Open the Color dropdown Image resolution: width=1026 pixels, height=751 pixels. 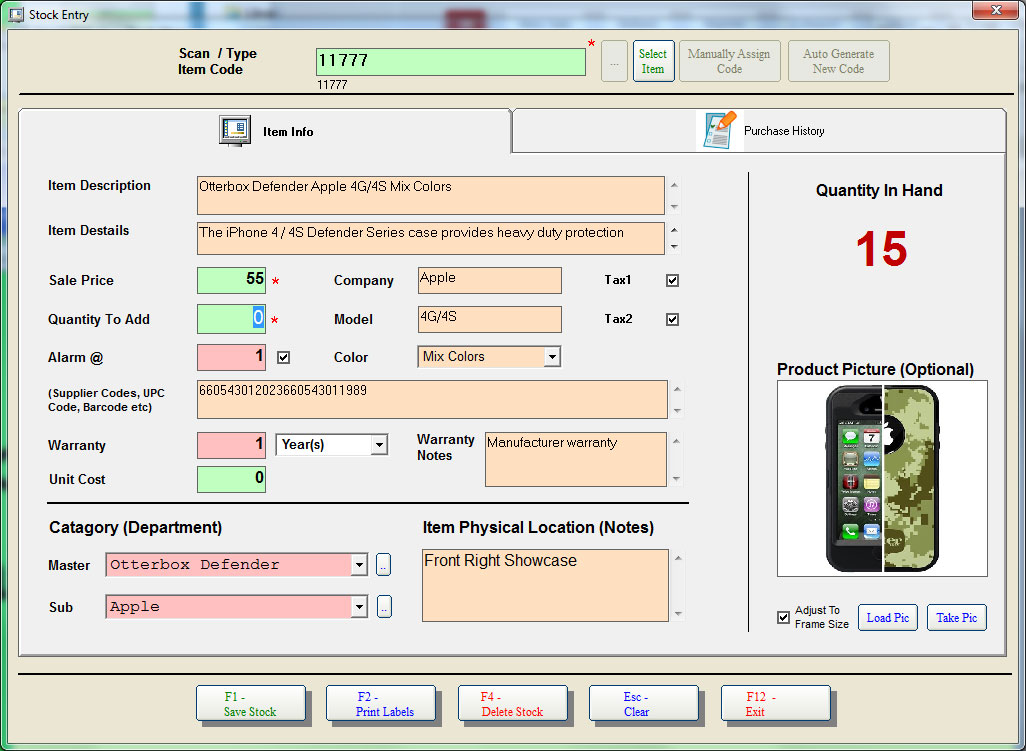click(x=552, y=357)
